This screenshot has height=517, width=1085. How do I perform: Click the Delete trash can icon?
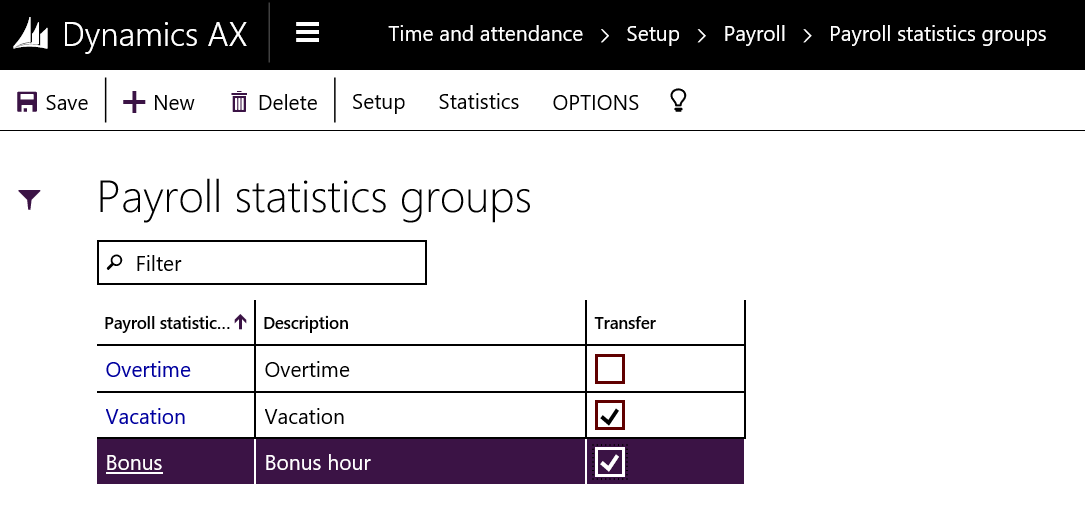tap(239, 102)
